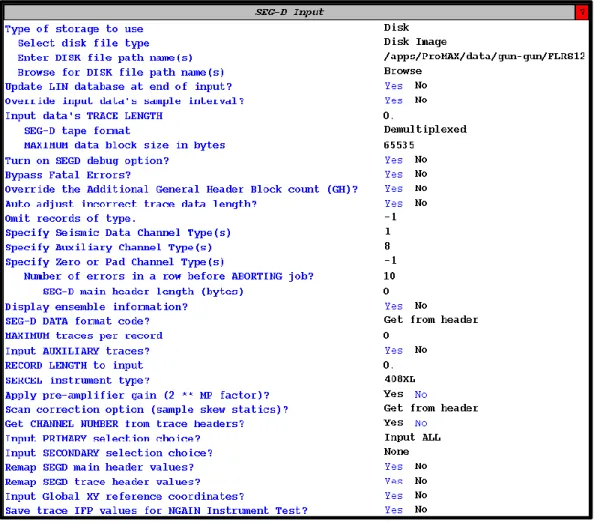The width and height of the screenshot is (594, 523).
Task: Open the Disk storage type selector
Action: tap(396, 28)
